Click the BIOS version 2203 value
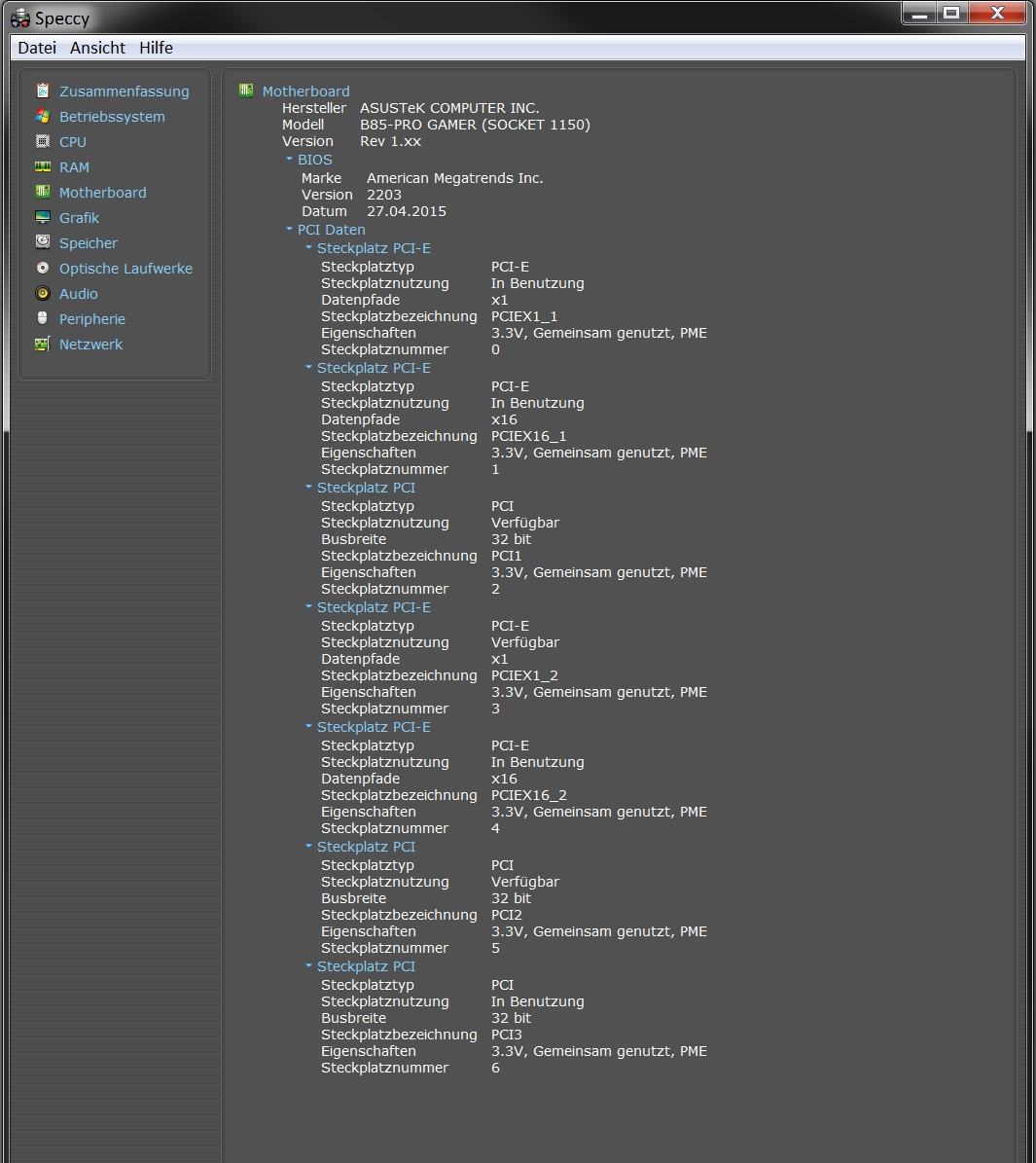 tap(384, 195)
